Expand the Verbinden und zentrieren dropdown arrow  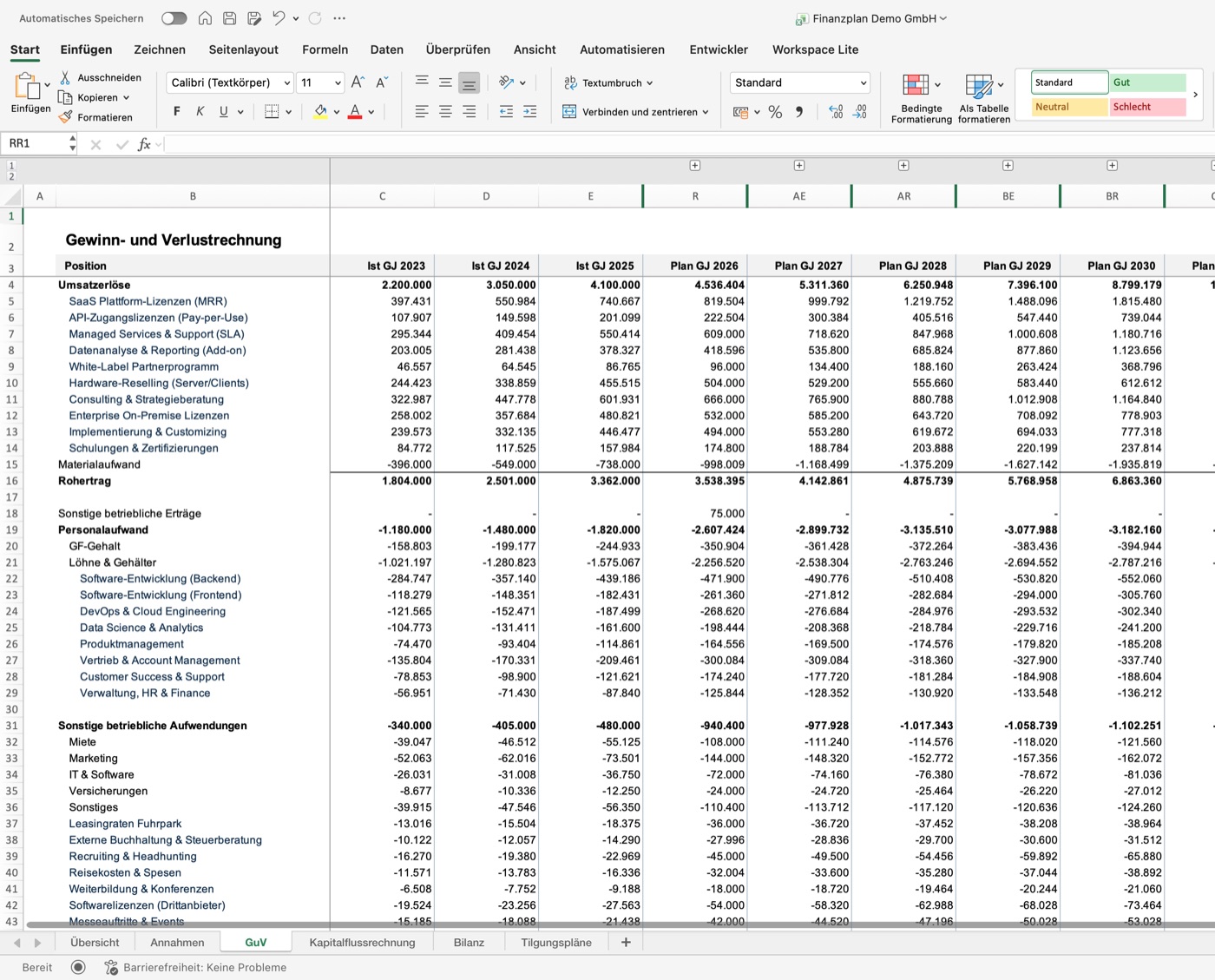(706, 112)
